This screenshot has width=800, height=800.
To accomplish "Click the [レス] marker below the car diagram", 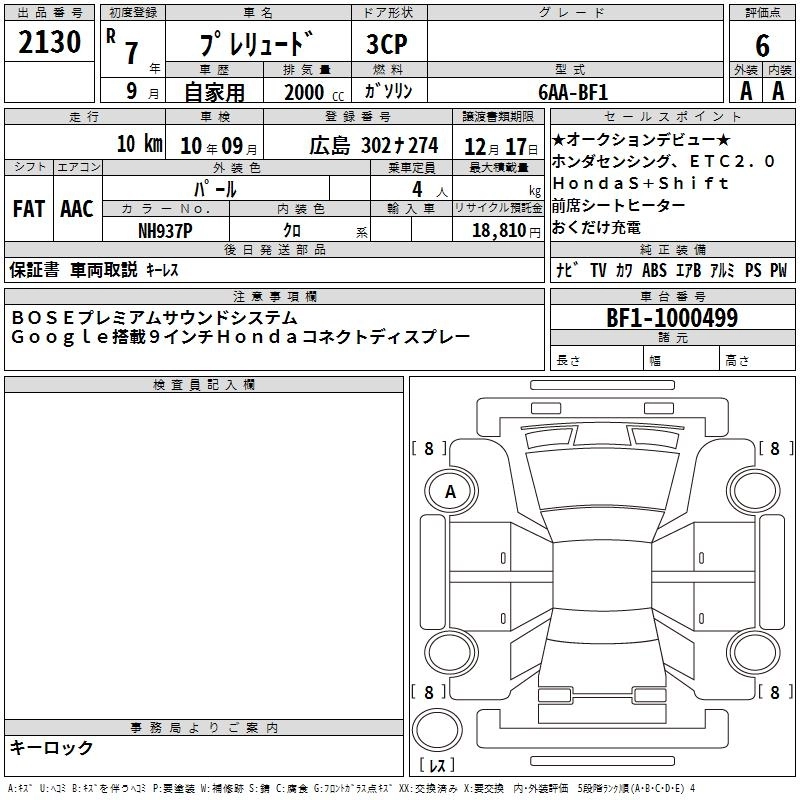I will tap(436, 767).
